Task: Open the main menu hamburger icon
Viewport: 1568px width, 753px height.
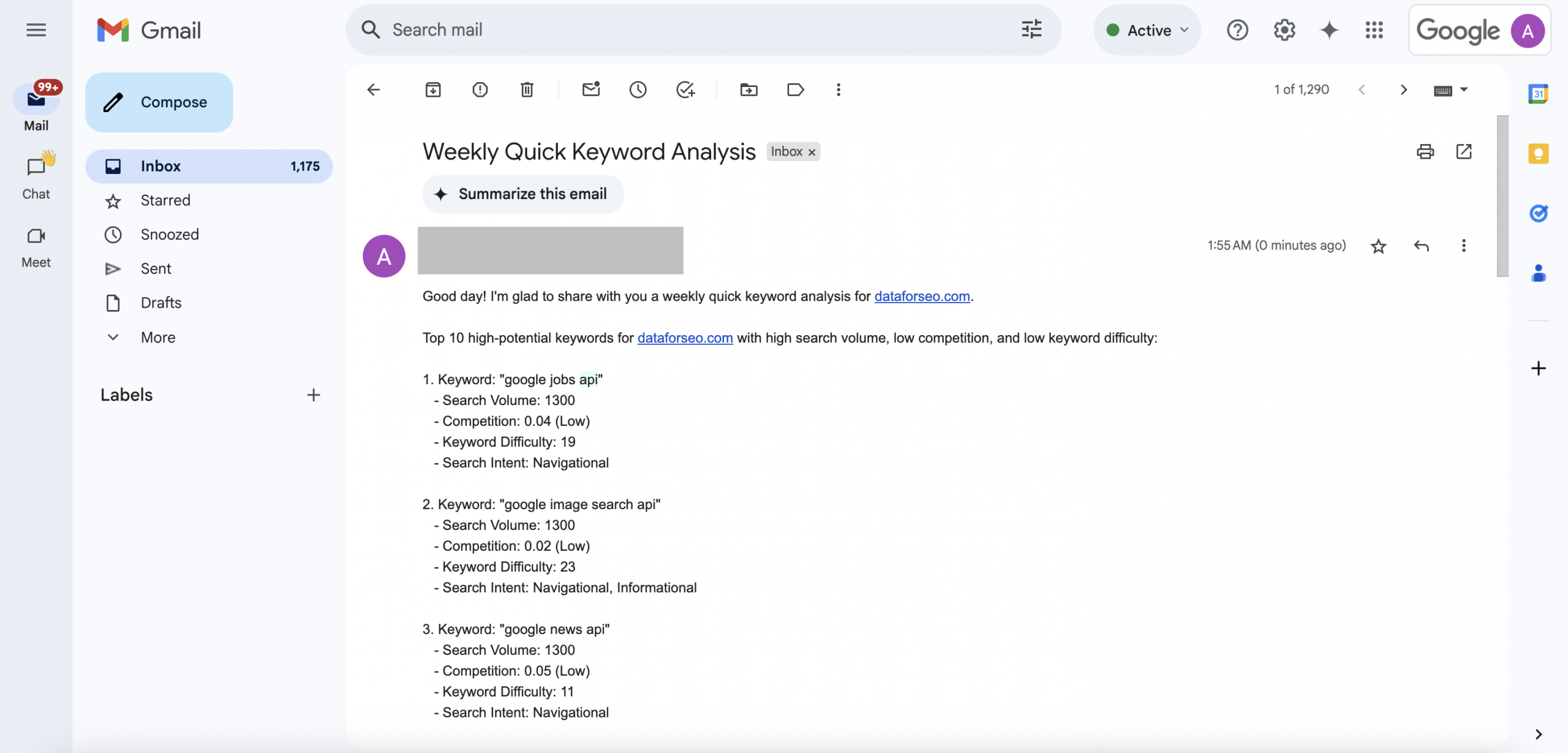Action: pyautogui.click(x=36, y=30)
